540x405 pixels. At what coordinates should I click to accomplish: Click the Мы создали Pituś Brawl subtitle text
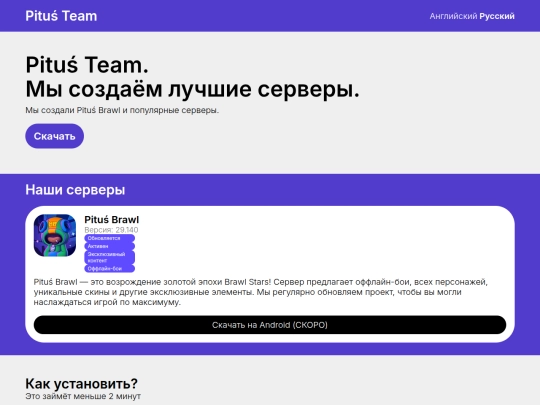pyautogui.click(x=122, y=110)
